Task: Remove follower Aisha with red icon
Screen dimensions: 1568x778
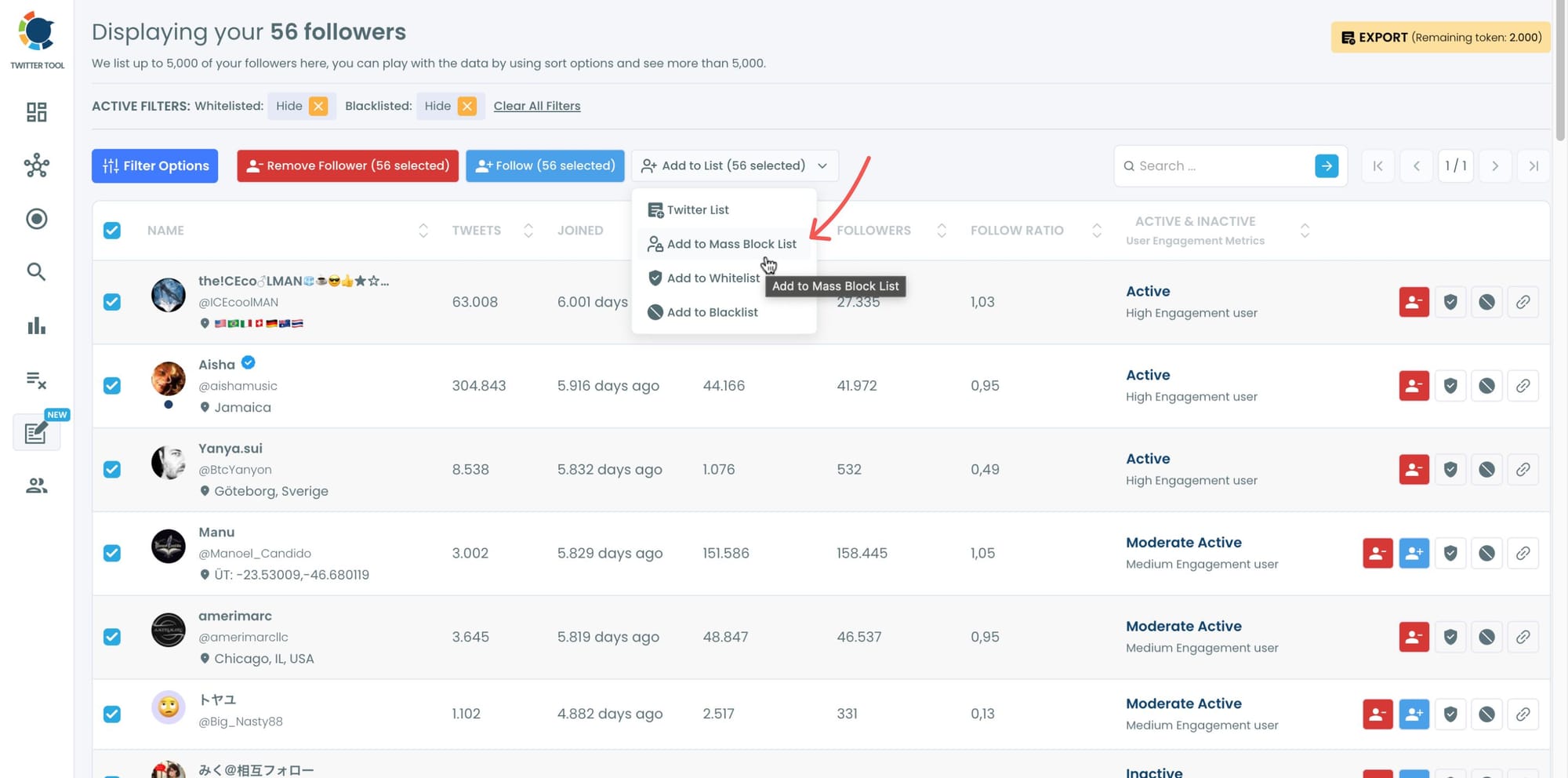Action: [x=1414, y=386]
